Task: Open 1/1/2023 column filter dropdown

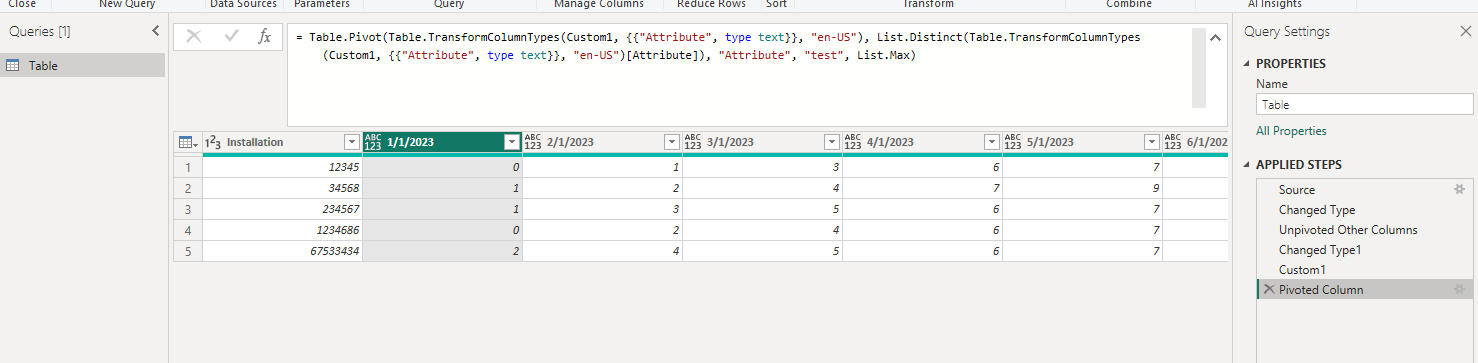Action: (x=512, y=142)
